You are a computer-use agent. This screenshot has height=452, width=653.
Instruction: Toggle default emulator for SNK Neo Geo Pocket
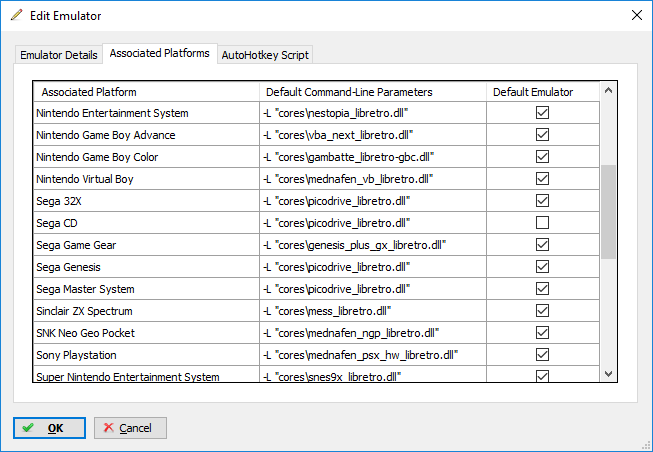coord(542,333)
